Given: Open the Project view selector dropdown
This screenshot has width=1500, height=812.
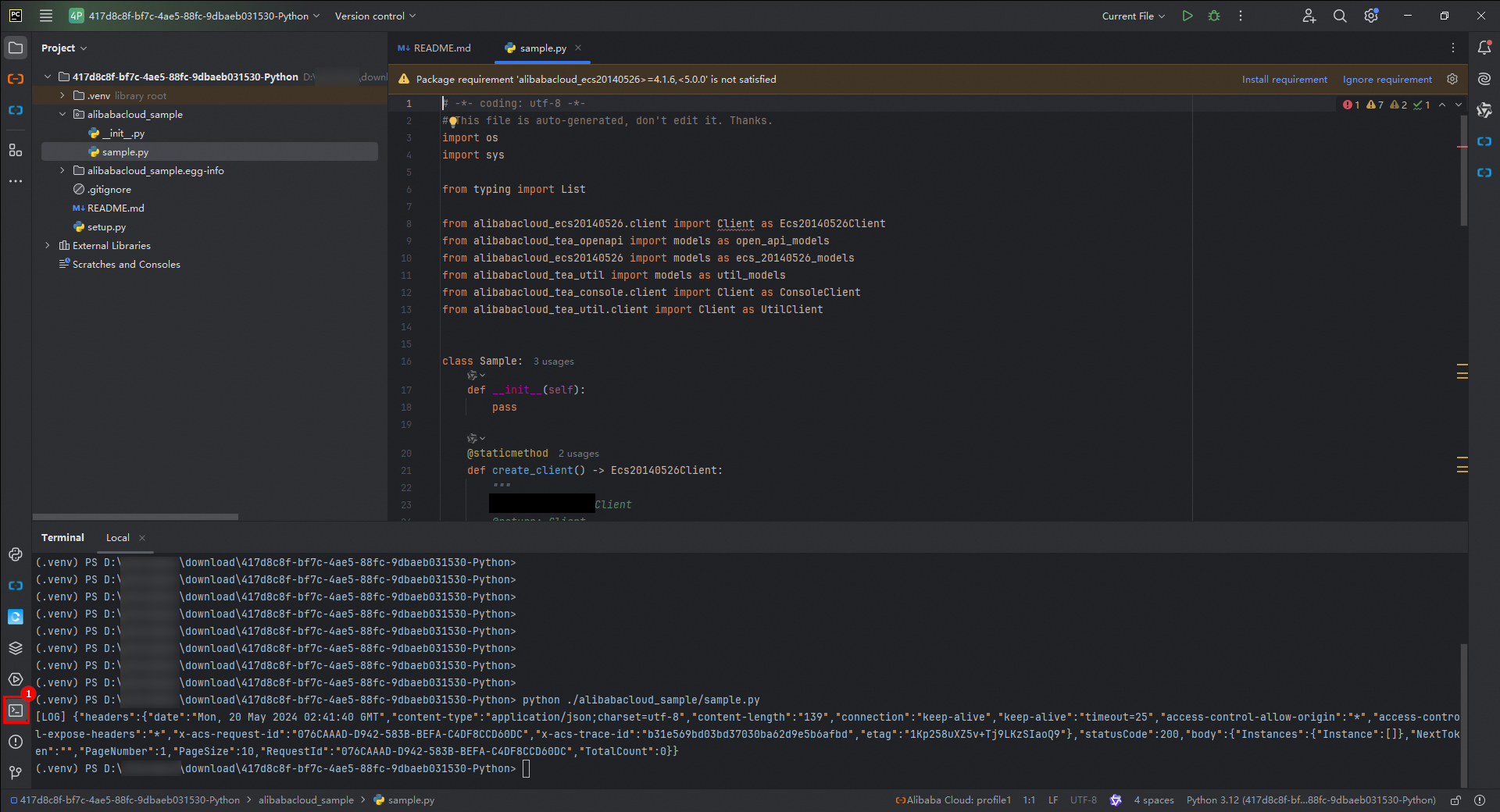Looking at the screenshot, I should pyautogui.click(x=64, y=48).
